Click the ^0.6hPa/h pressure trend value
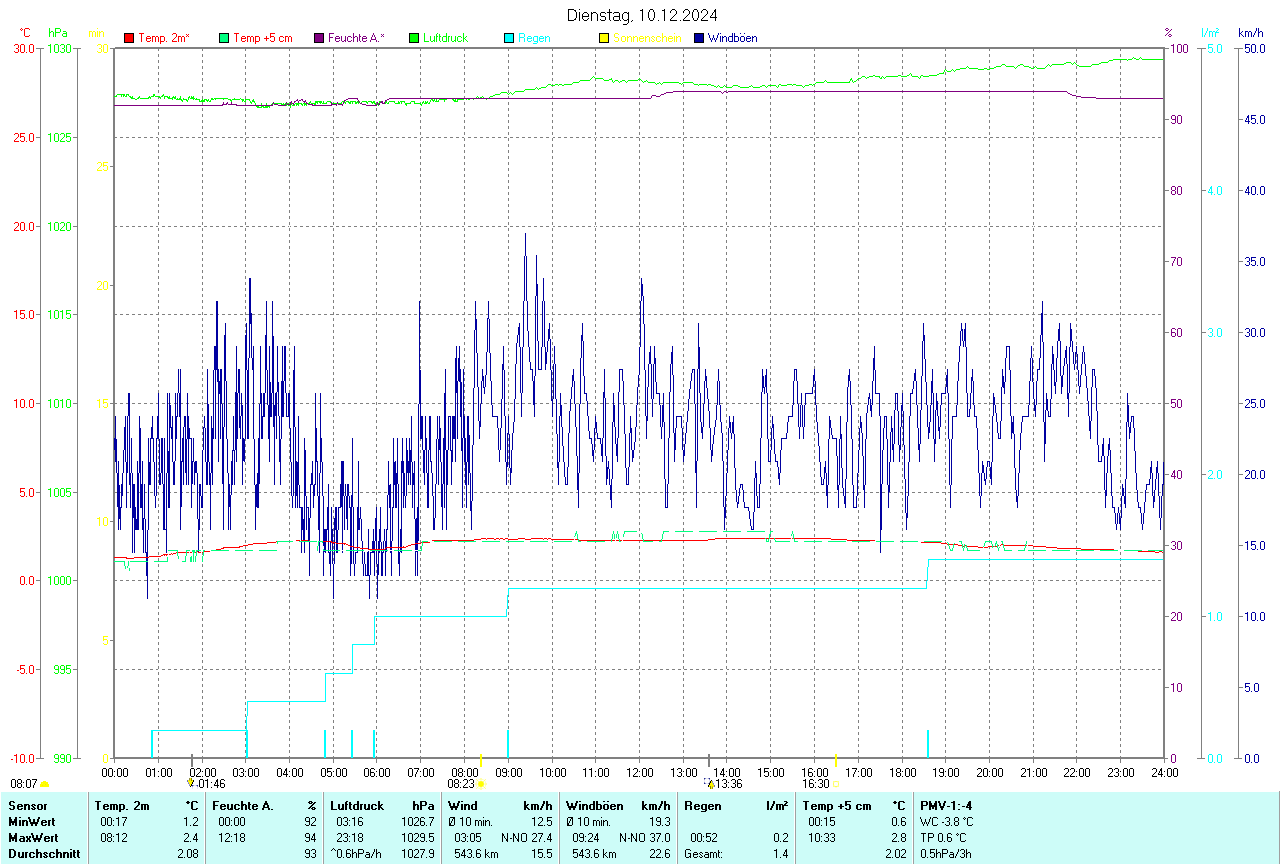1280x864 pixels. point(358,854)
